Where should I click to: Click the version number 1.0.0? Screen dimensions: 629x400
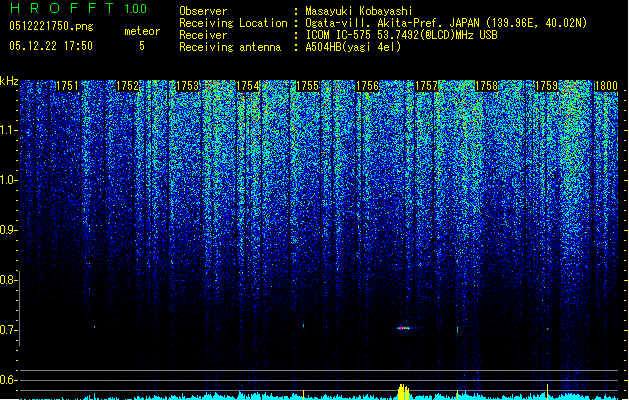136,8
